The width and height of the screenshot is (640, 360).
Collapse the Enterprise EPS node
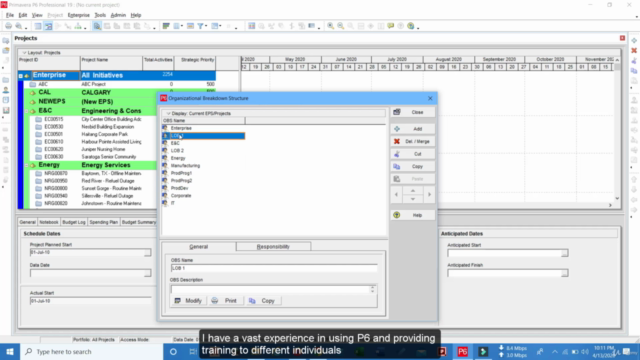coord(20,76)
